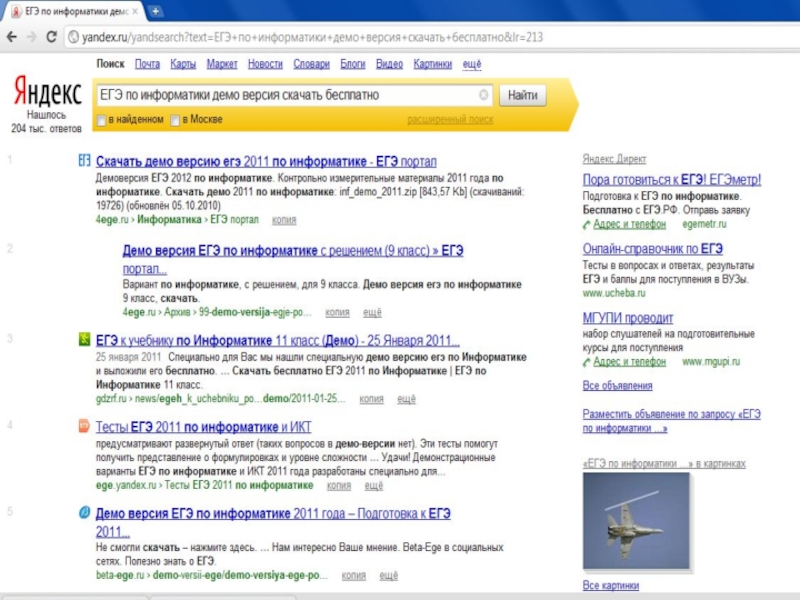Click the Найти search button

(523, 95)
